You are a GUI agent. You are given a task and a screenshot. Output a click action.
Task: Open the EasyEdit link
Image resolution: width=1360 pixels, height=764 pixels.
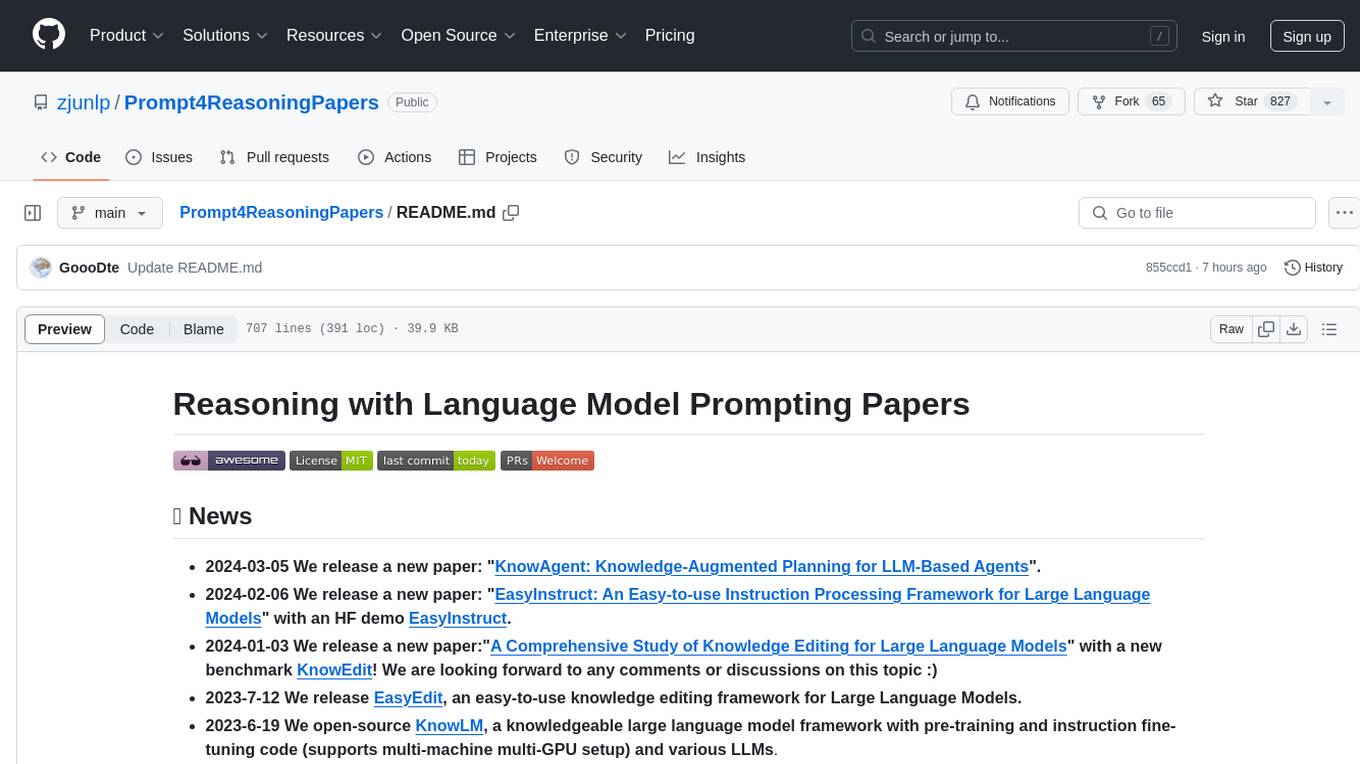tap(408, 698)
